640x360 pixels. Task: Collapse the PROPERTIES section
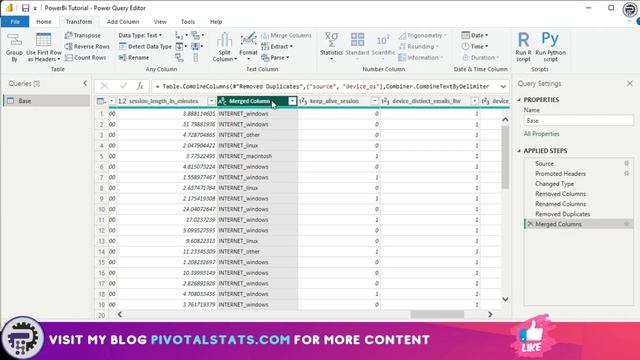[x=519, y=100]
